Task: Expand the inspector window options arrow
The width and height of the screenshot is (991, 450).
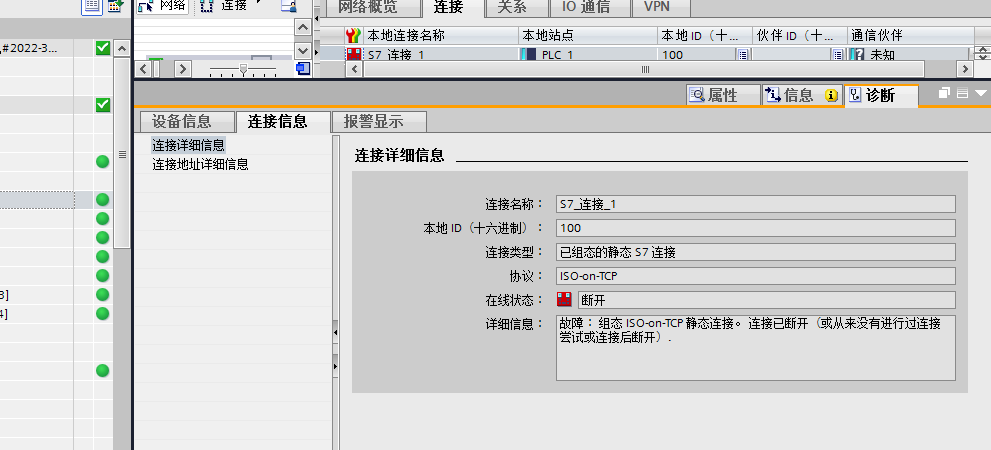Action: 980,93
